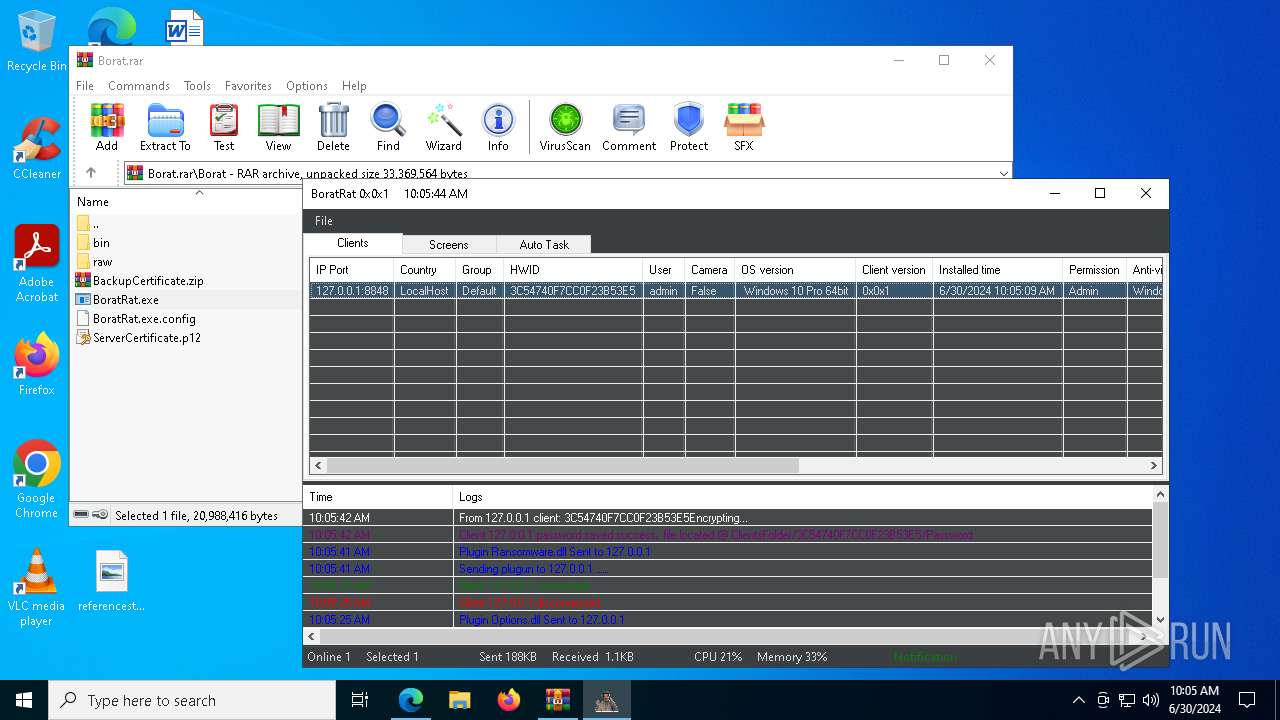The height and width of the screenshot is (720, 1280).
Task: Sort by Installed time column header
Action: tap(997, 270)
